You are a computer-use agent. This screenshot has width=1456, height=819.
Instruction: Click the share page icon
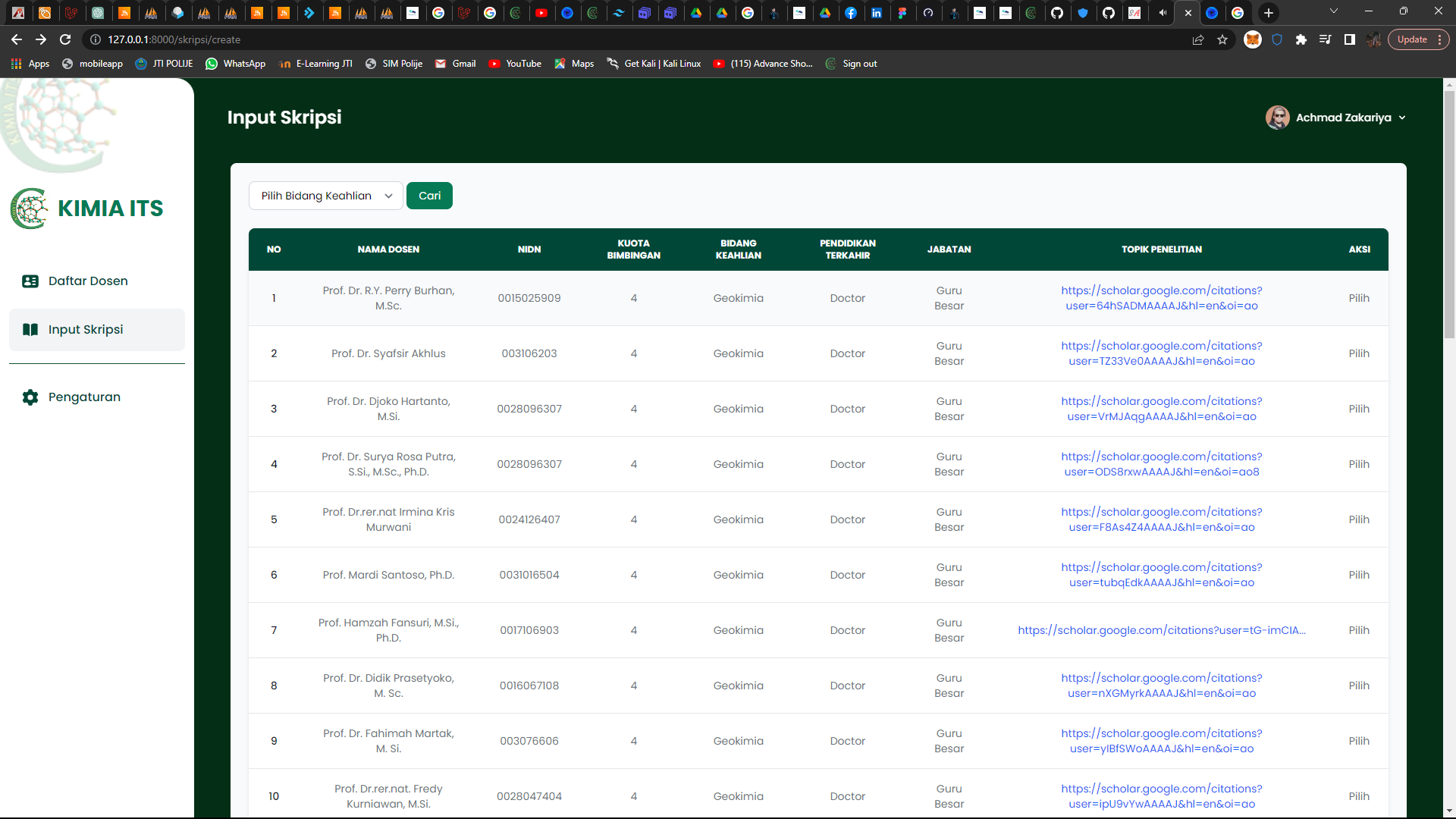pyautogui.click(x=1198, y=39)
